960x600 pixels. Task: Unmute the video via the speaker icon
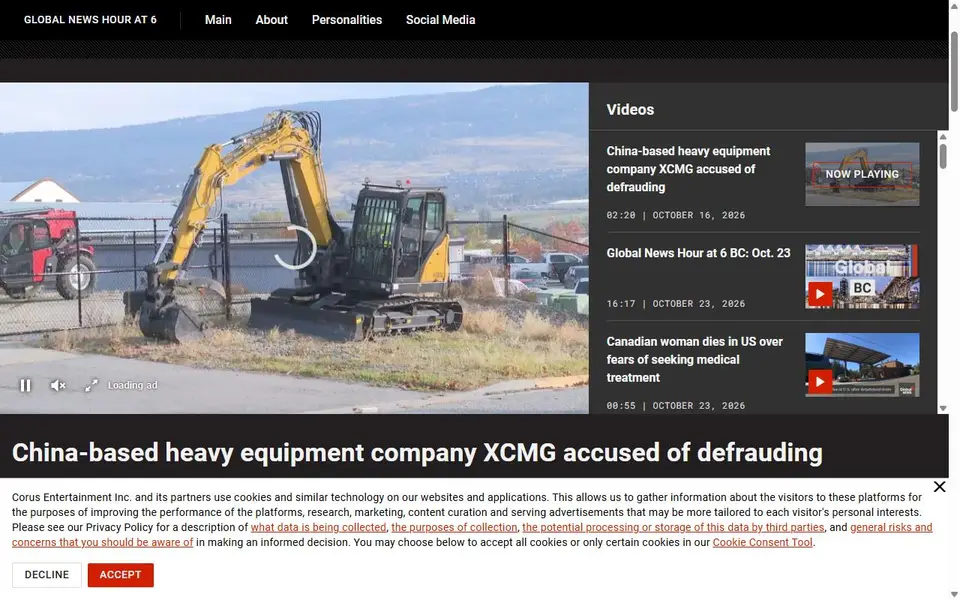point(58,386)
